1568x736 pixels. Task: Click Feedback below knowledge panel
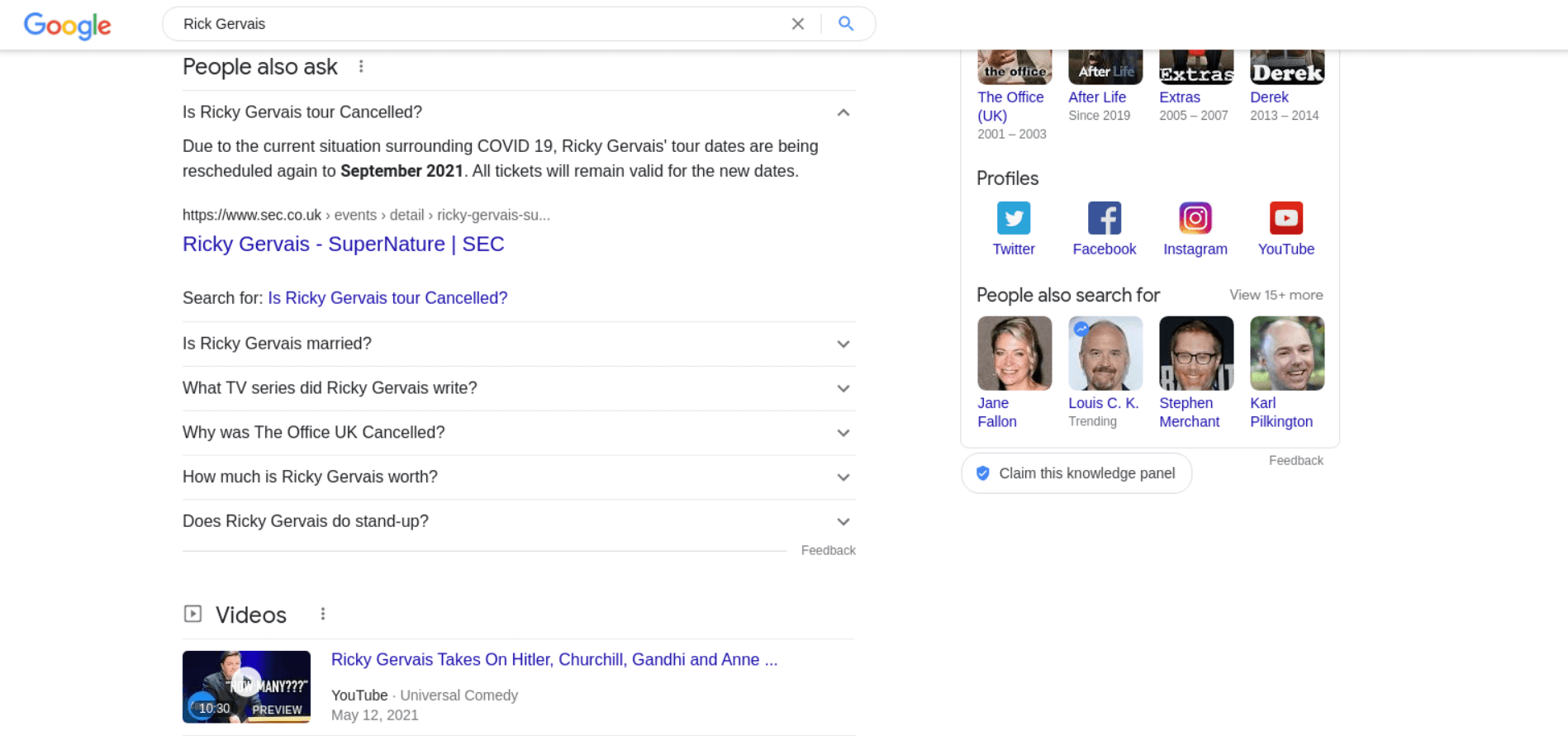(1295, 460)
